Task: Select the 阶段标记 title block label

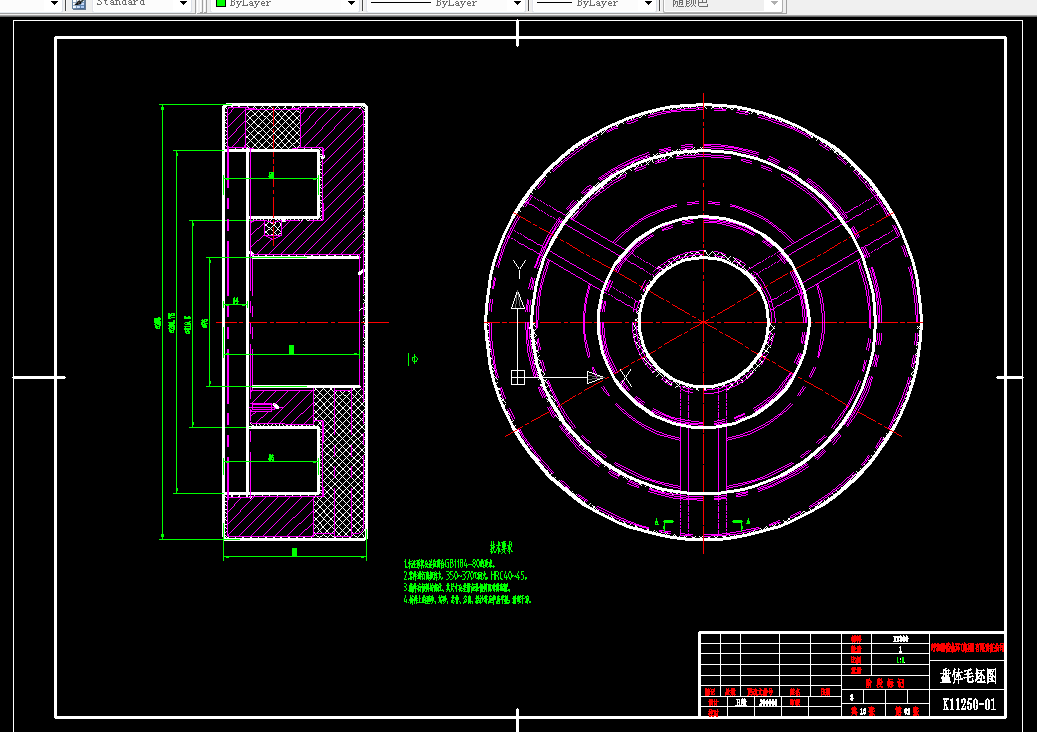Action: 885,683
